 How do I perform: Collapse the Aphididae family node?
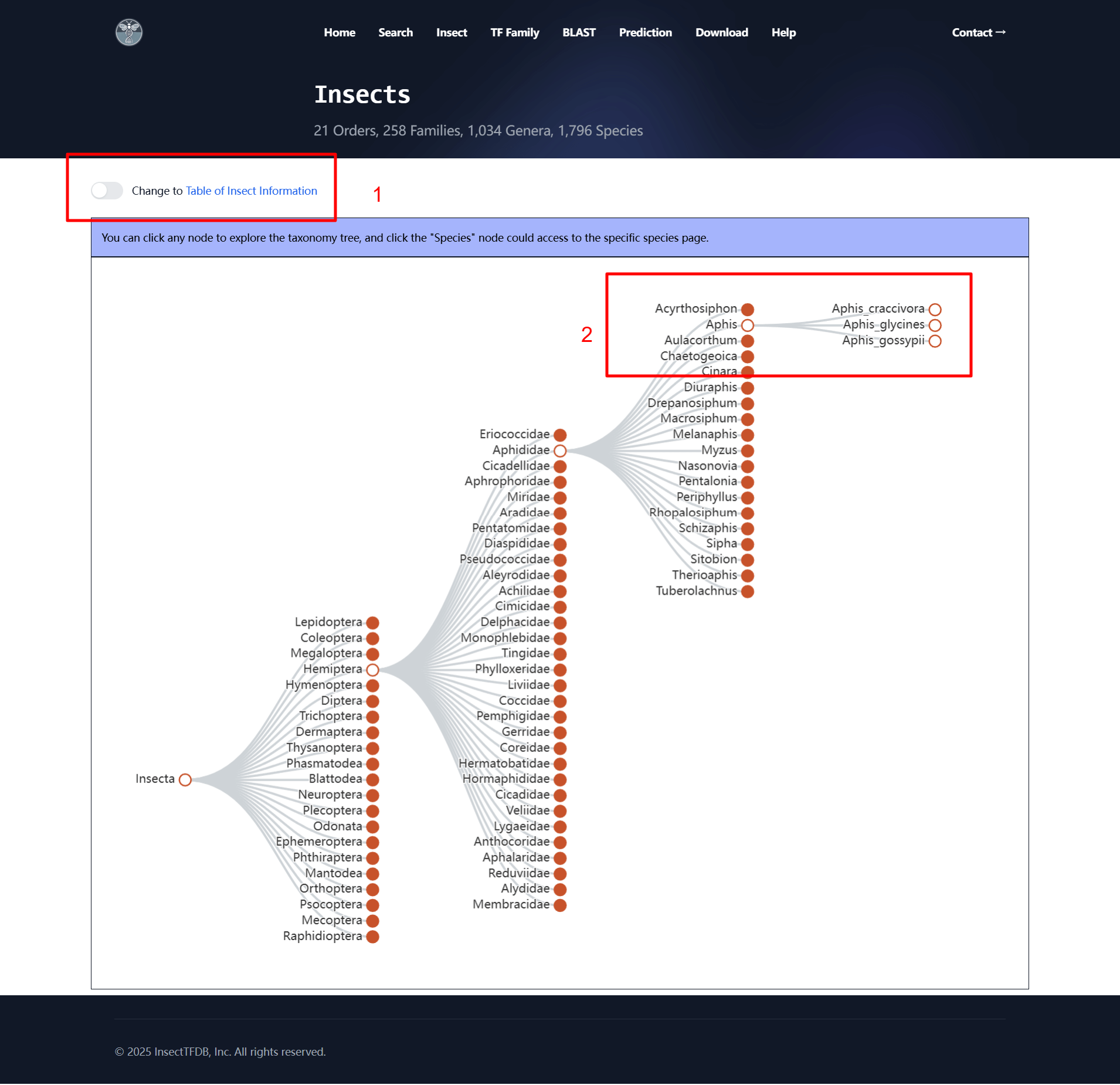click(x=560, y=450)
